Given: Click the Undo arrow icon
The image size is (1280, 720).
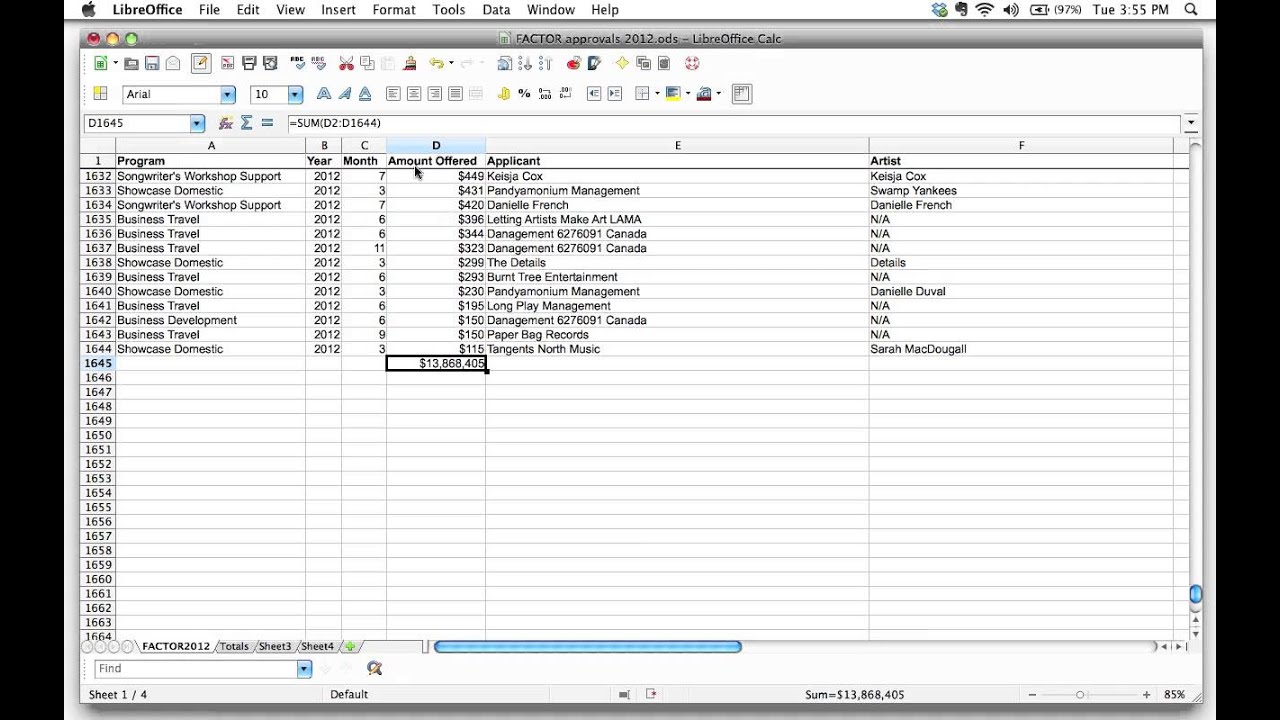Looking at the screenshot, I should tap(436, 63).
